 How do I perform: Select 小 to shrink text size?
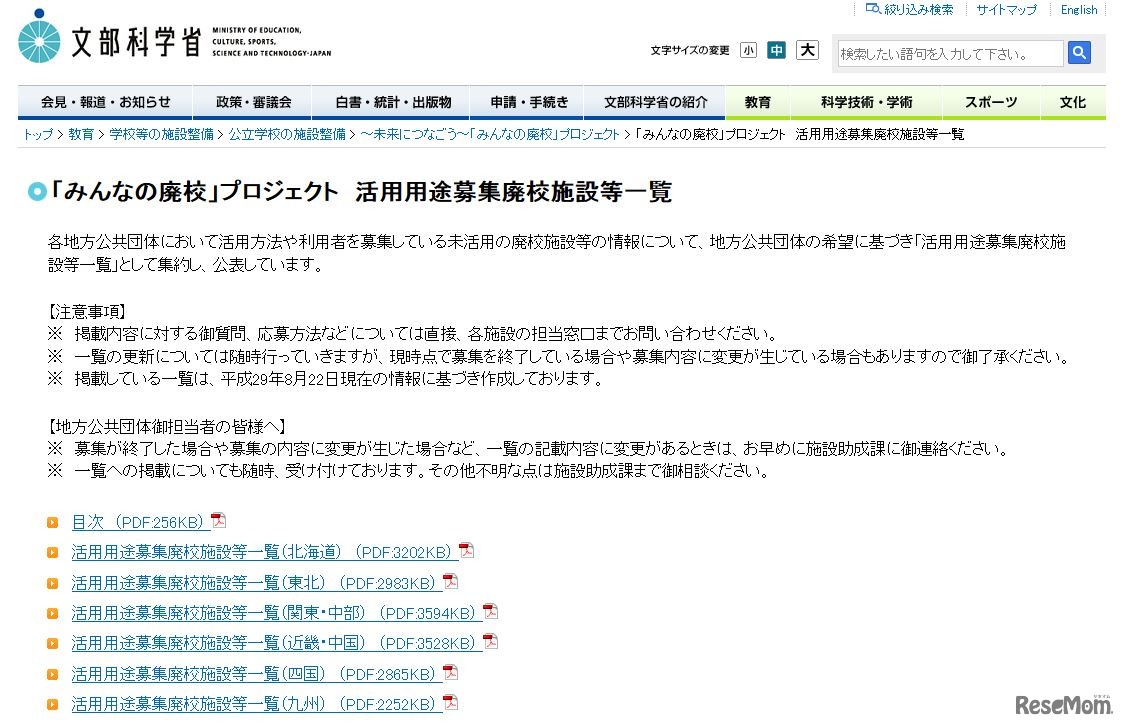pos(748,49)
